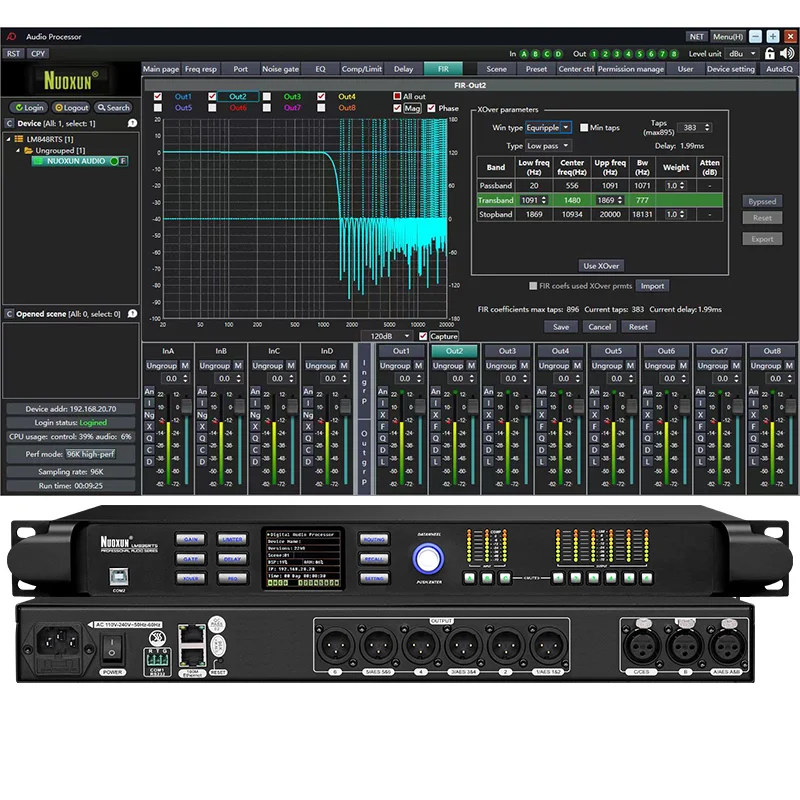Image resolution: width=800 pixels, height=800 pixels.
Task: Click the Use XOver button
Action: click(602, 265)
